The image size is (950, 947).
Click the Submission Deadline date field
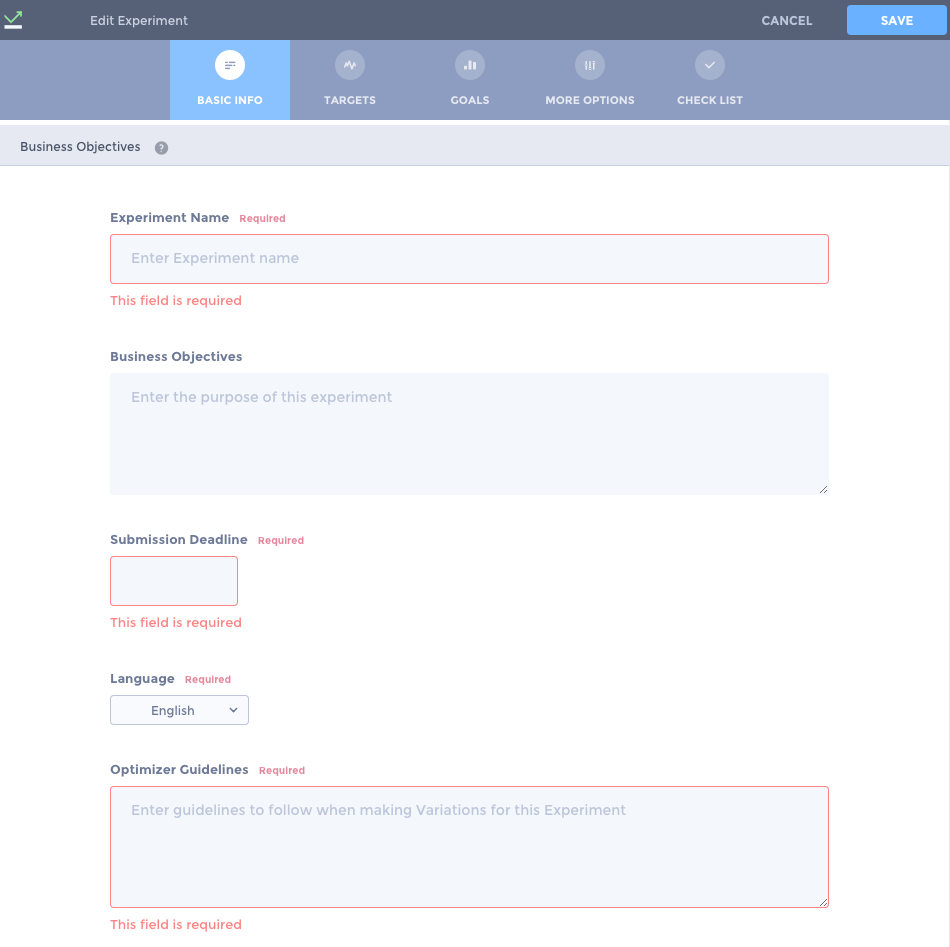(174, 581)
